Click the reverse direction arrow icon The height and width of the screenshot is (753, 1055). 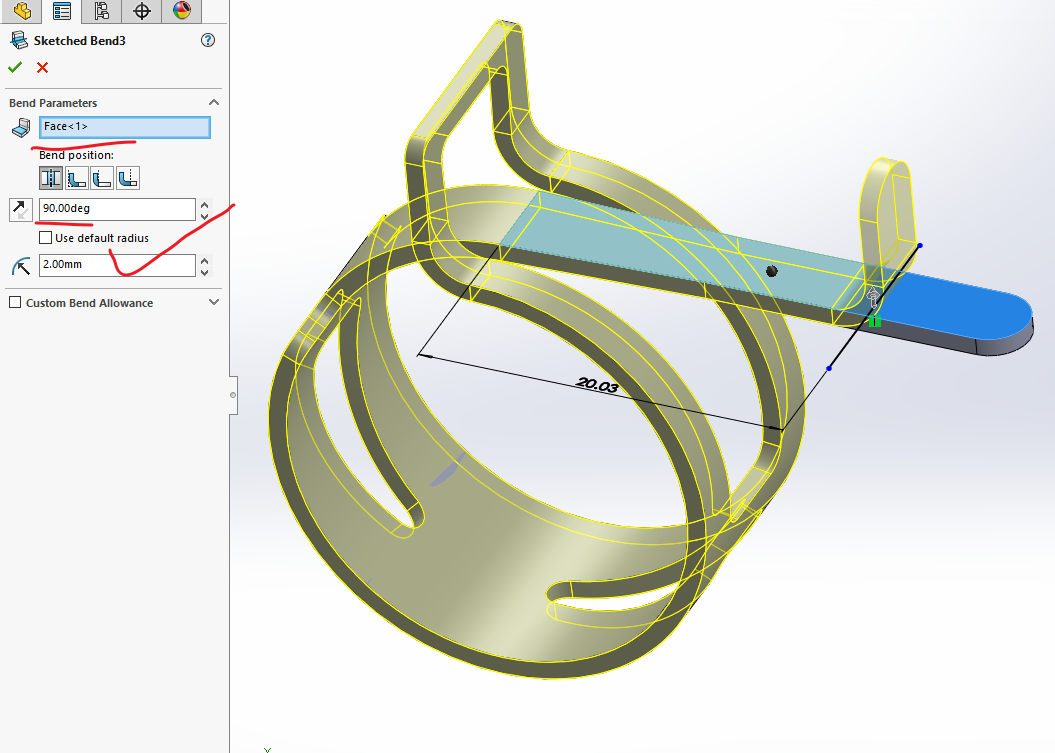click(21, 209)
